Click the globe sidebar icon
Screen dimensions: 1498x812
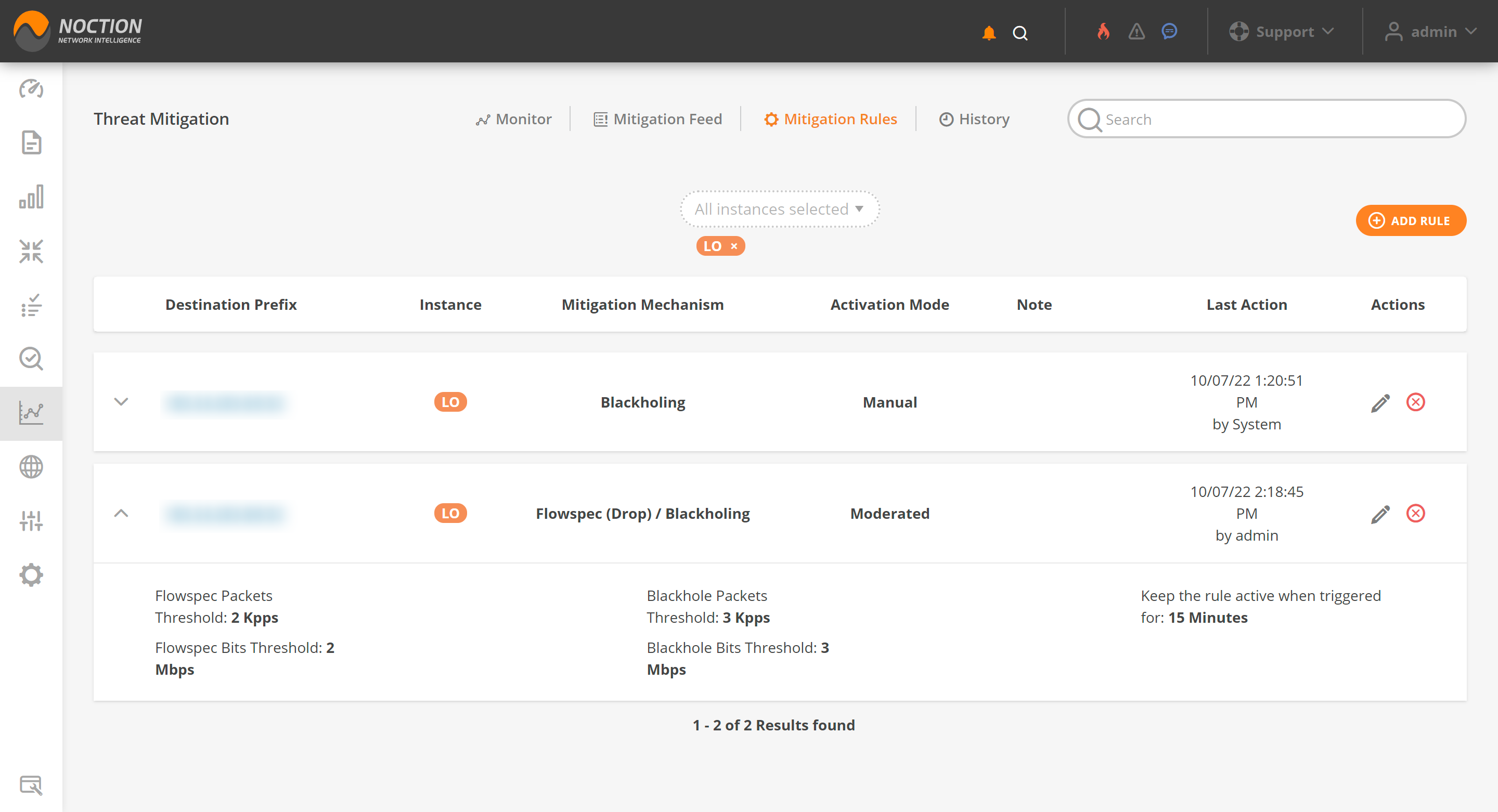(31, 467)
